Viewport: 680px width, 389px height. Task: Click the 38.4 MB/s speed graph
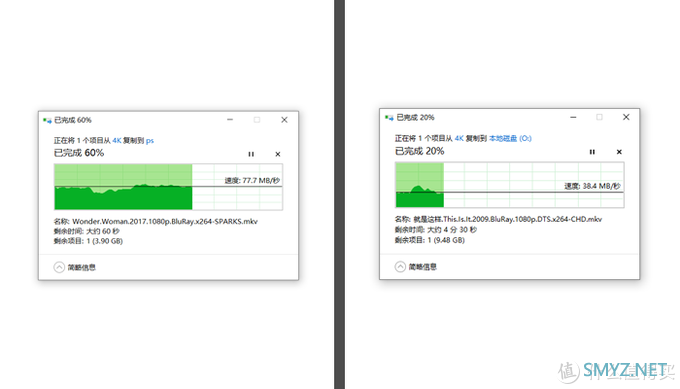pos(510,185)
